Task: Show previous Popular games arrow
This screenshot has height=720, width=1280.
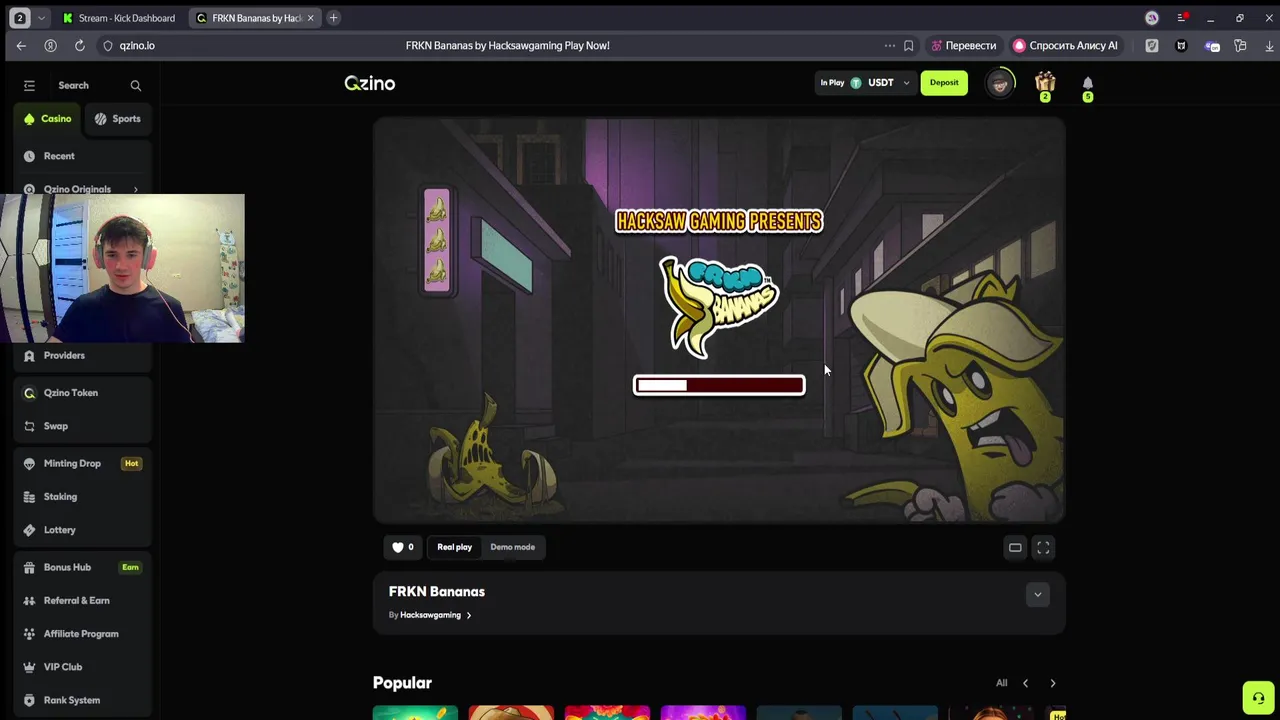Action: [x=1025, y=683]
